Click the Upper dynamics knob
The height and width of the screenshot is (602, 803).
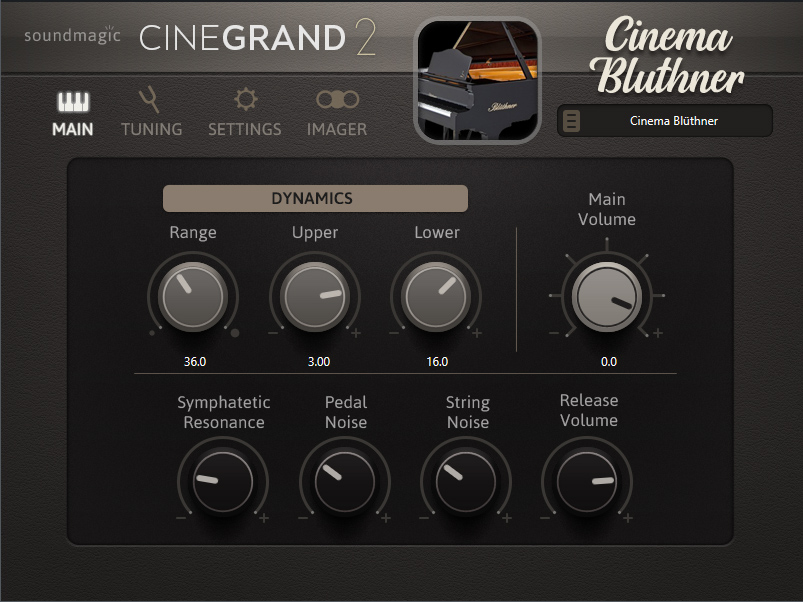click(315, 297)
